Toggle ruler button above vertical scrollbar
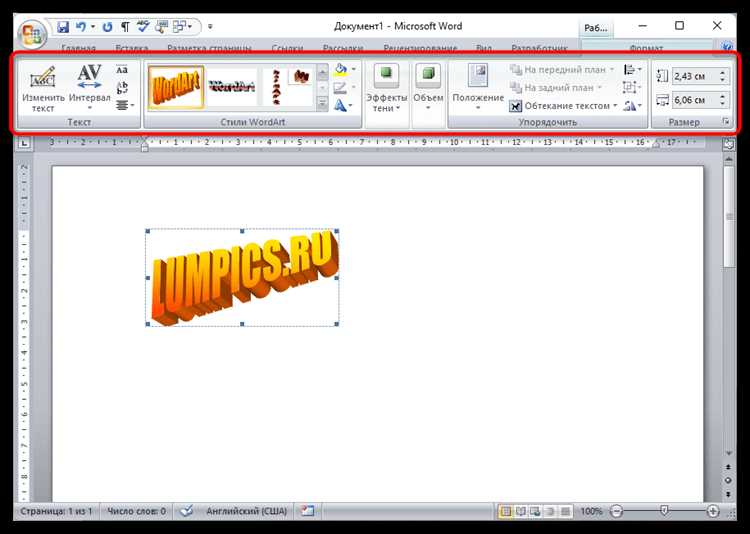The width and height of the screenshot is (750, 534). click(x=728, y=144)
